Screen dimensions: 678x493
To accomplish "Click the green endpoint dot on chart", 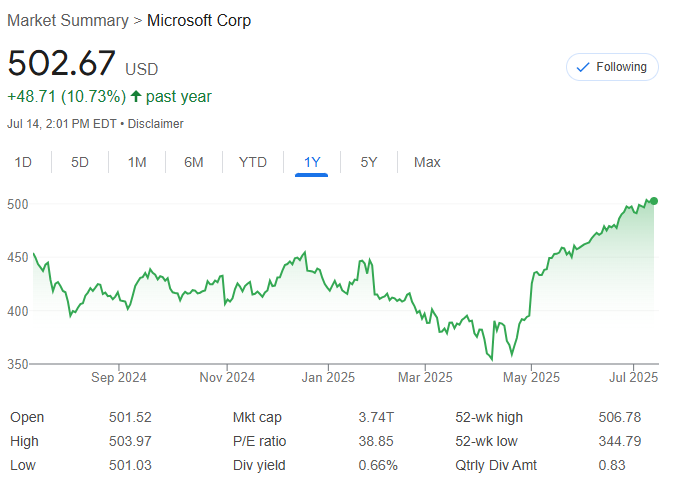I will point(654,201).
